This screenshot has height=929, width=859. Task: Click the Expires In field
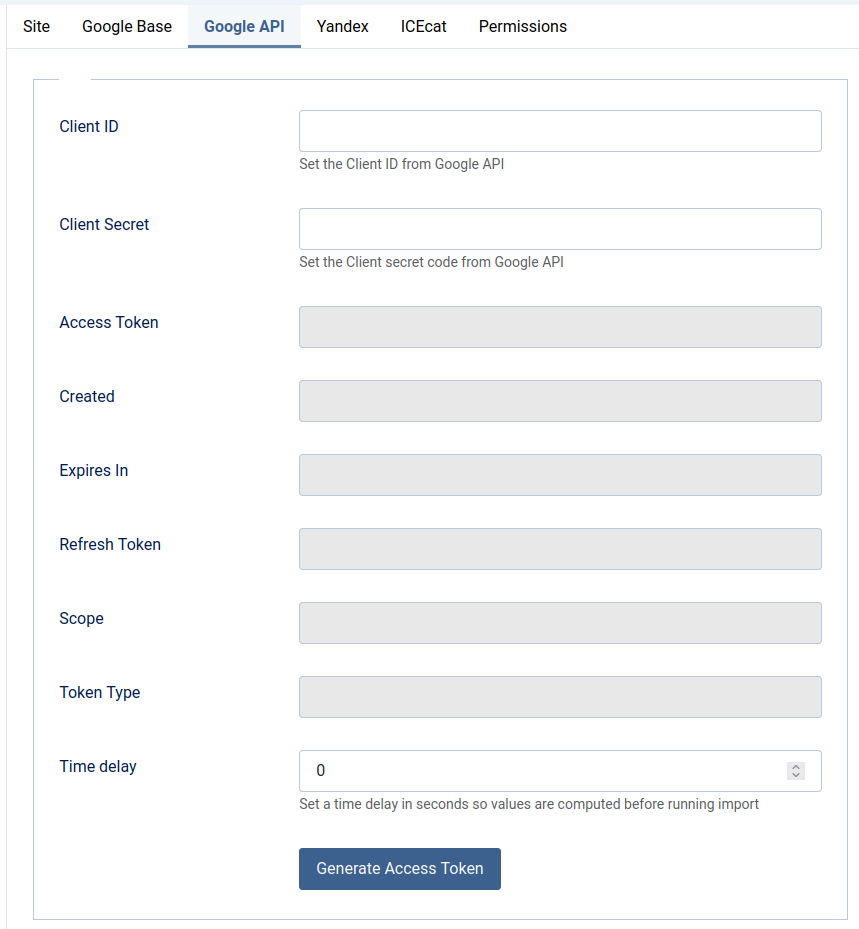pyautogui.click(x=559, y=474)
